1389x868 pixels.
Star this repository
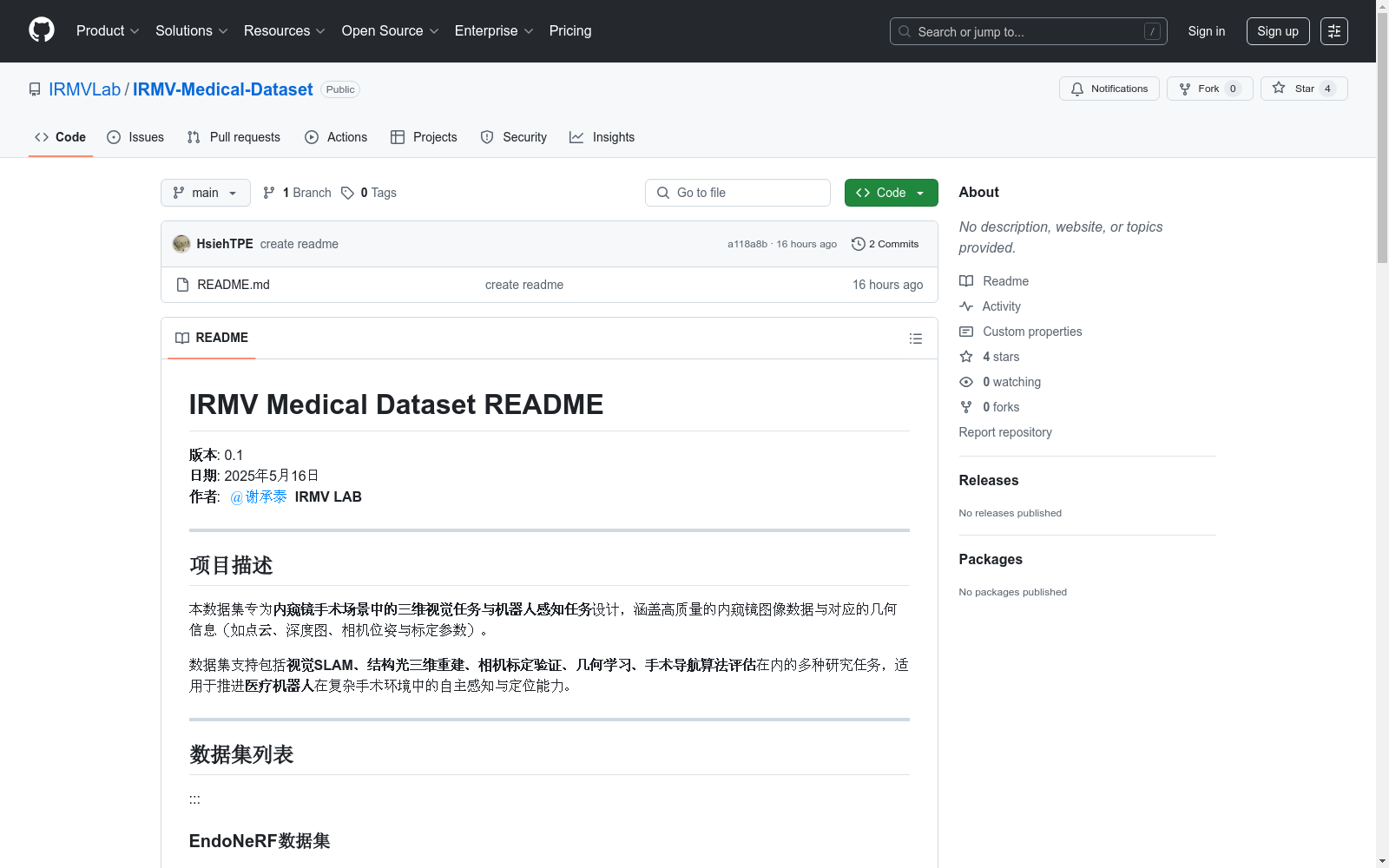pyautogui.click(x=1304, y=89)
